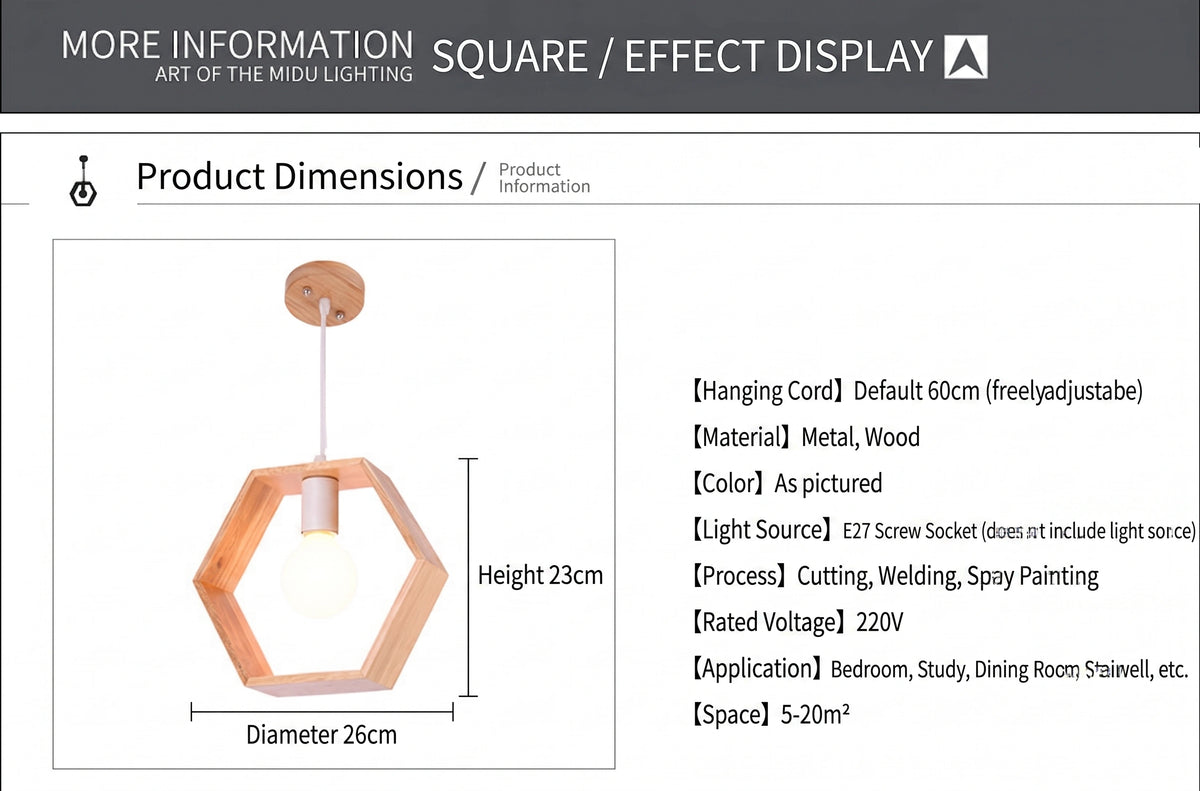1200x791 pixels.
Task: Click the hexagon pendant icon beside Product Dimensions
Action: tap(84, 181)
